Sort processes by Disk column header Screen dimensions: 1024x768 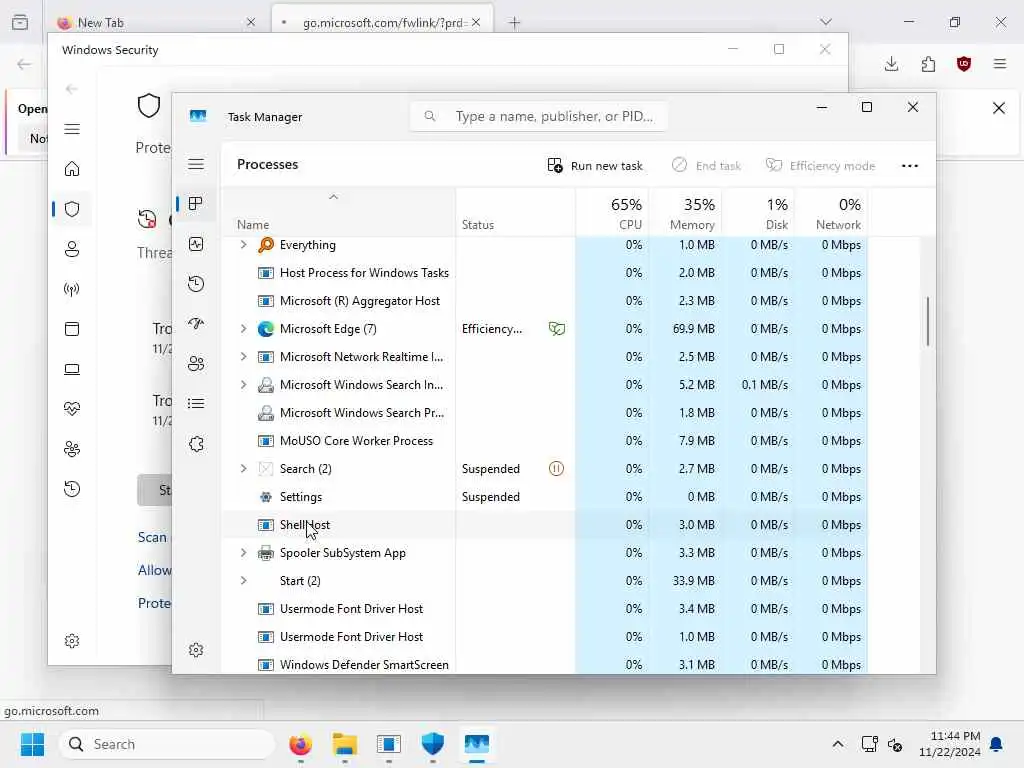click(x=758, y=212)
